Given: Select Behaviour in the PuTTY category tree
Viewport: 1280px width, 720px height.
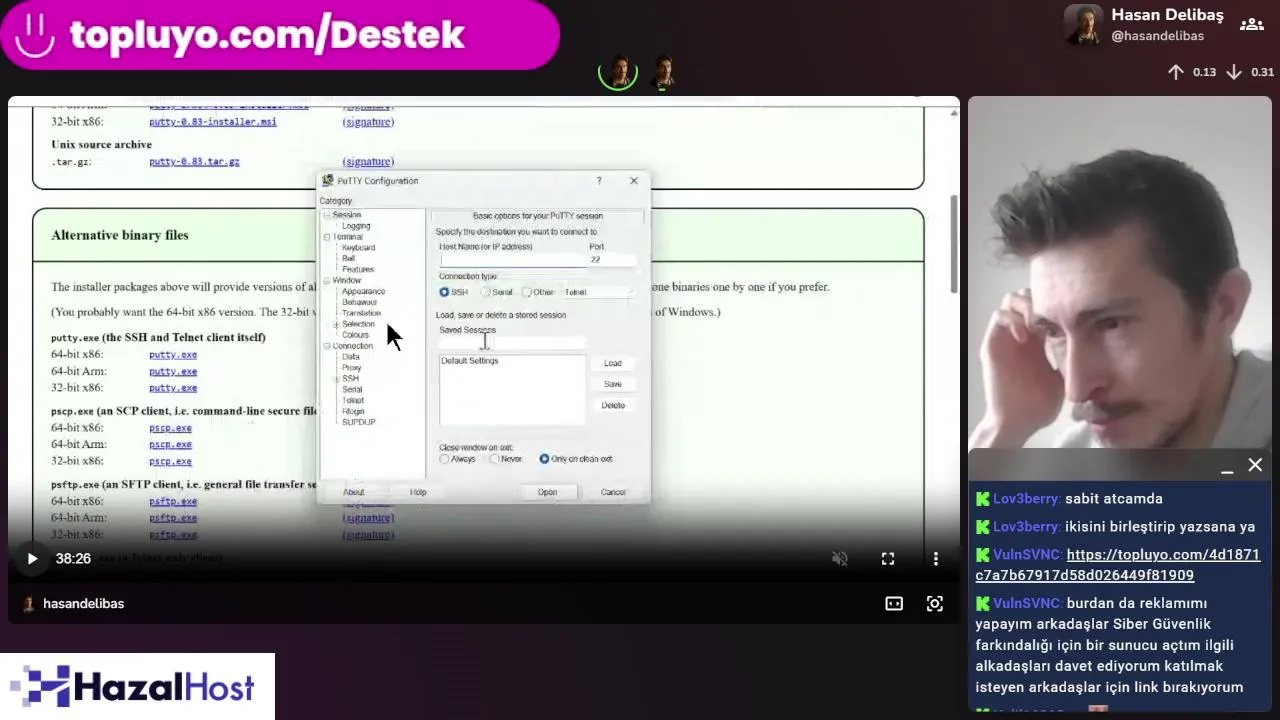Looking at the screenshot, I should point(360,303).
